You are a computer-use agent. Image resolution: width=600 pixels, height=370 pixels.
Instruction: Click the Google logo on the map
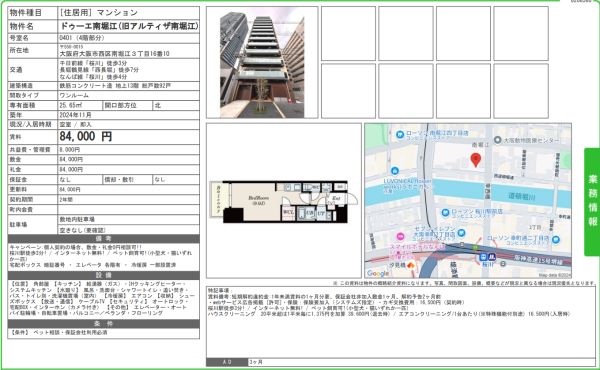click(x=378, y=273)
